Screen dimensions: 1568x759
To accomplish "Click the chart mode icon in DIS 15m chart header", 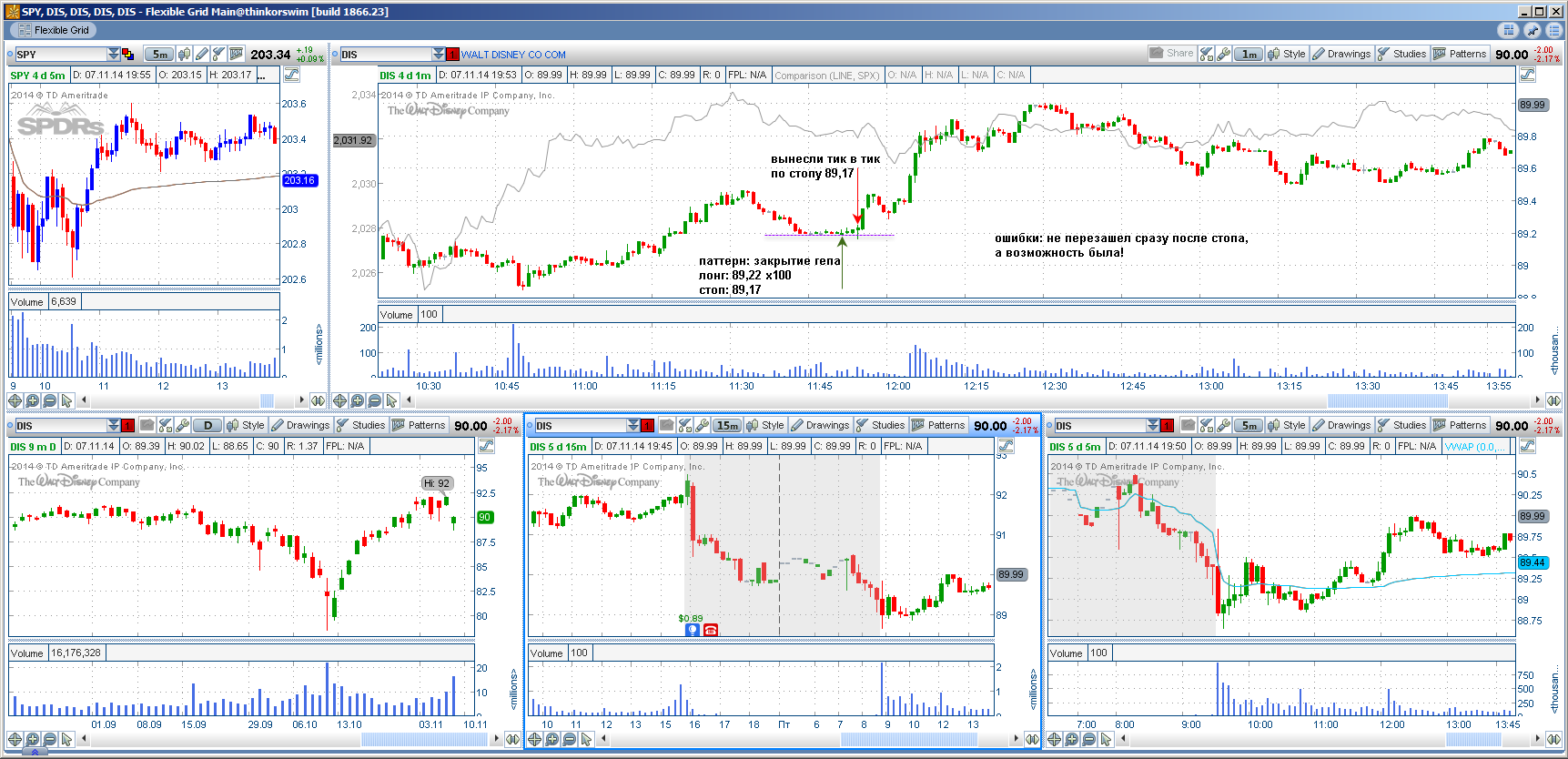I will [x=1007, y=446].
